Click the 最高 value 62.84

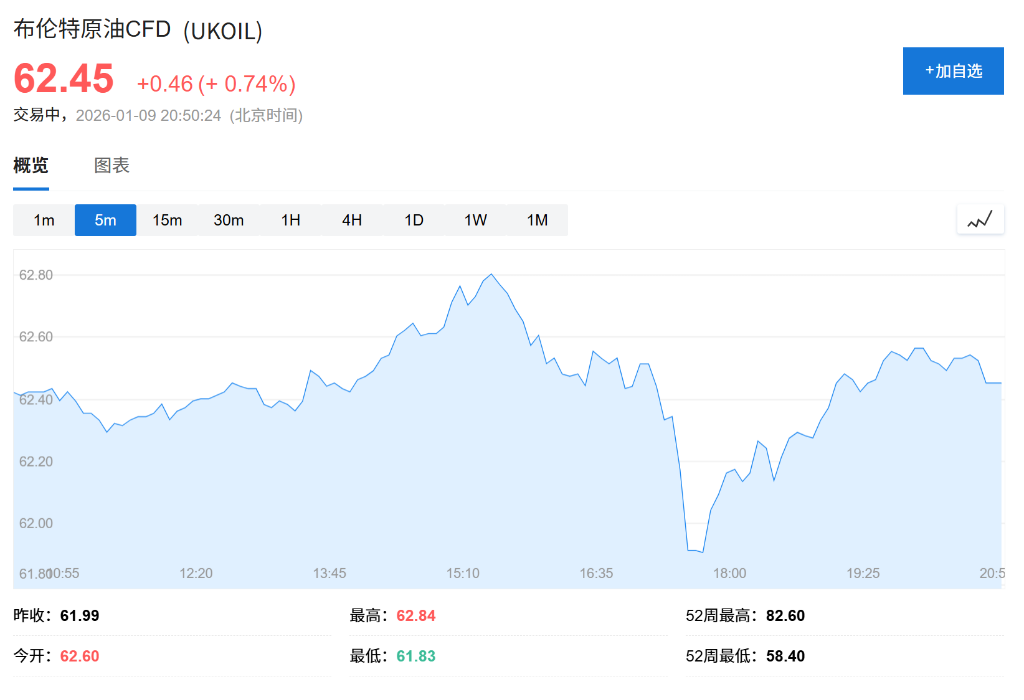click(415, 615)
